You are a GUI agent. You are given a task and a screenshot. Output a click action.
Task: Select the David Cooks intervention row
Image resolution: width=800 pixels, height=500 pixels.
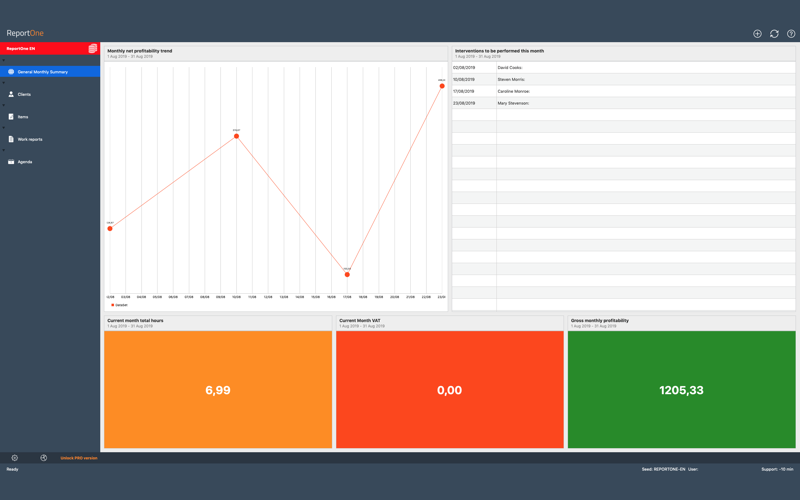pos(623,67)
